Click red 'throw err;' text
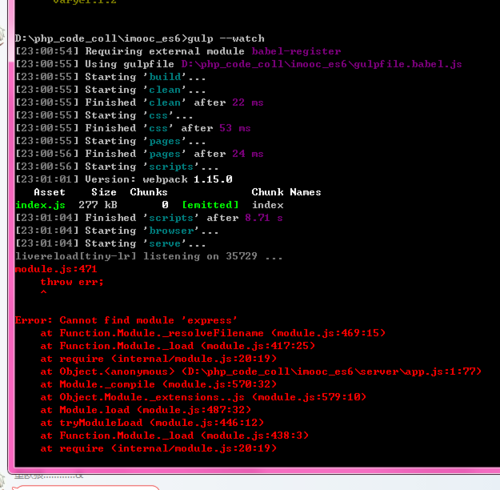The height and width of the screenshot is (490, 500). point(72,282)
